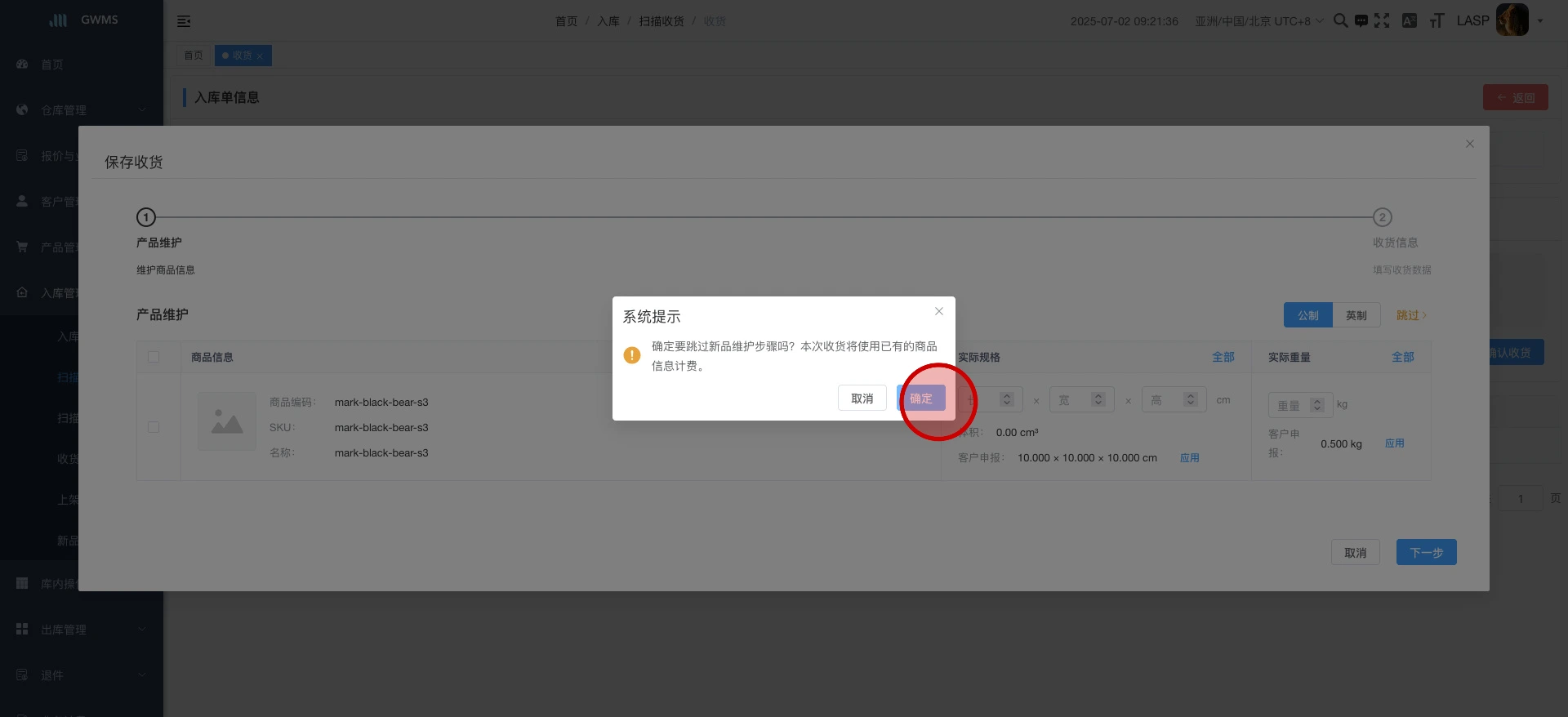Viewport: 1568px width, 717px height.
Task: Click the search magnifier icon in header
Action: [x=1340, y=20]
